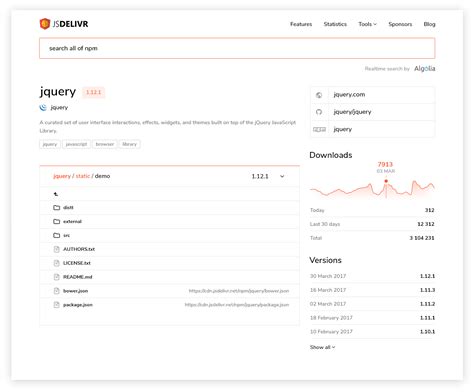This screenshot has width=474, height=392.
Task: Open the AUTHORS.txt file
Action: [x=79, y=249]
